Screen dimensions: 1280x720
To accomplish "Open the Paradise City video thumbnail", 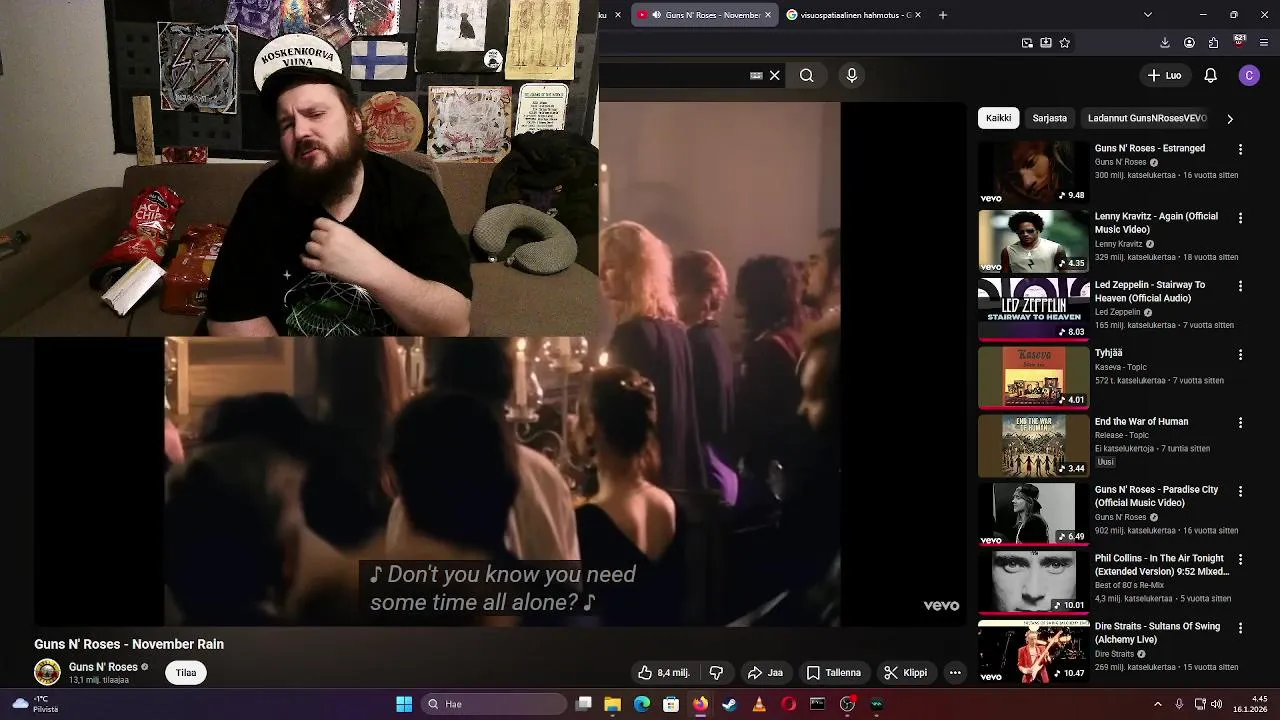I will coord(1033,514).
